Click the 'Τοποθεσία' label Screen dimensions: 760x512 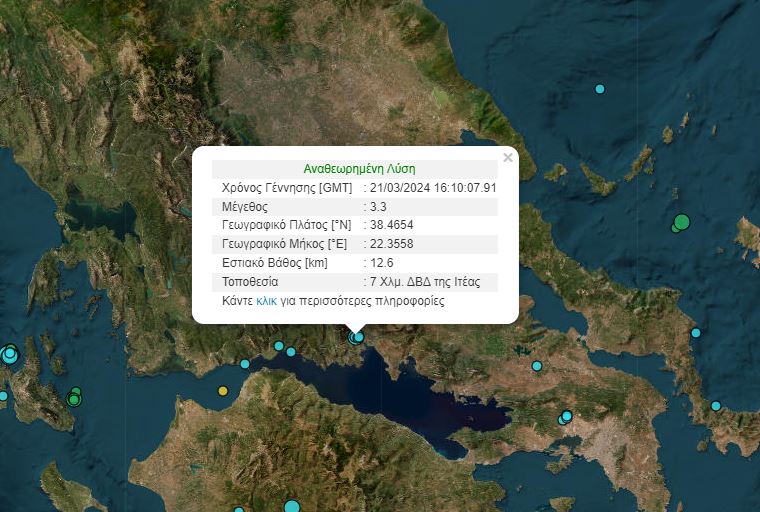250,282
